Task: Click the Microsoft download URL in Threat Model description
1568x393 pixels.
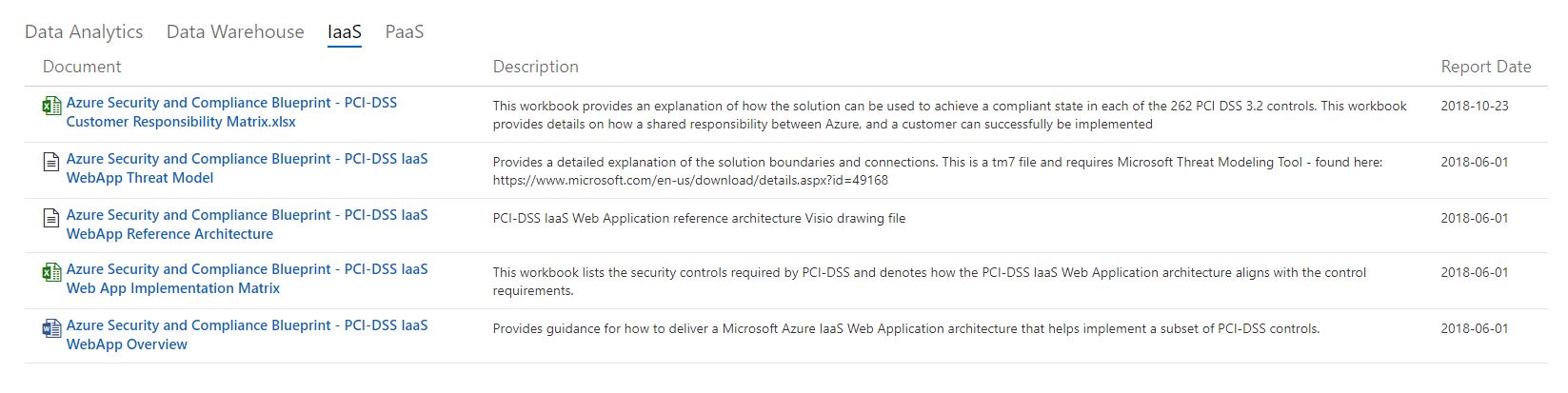Action: (690, 180)
